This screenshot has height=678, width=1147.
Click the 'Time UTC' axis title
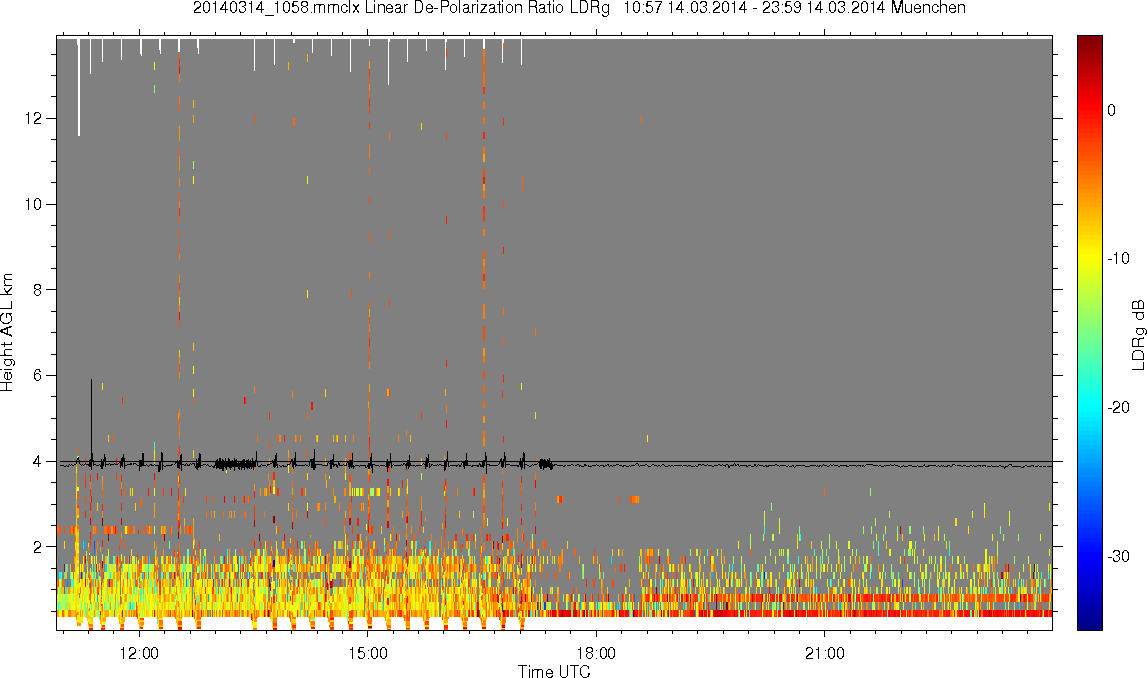pos(554,670)
